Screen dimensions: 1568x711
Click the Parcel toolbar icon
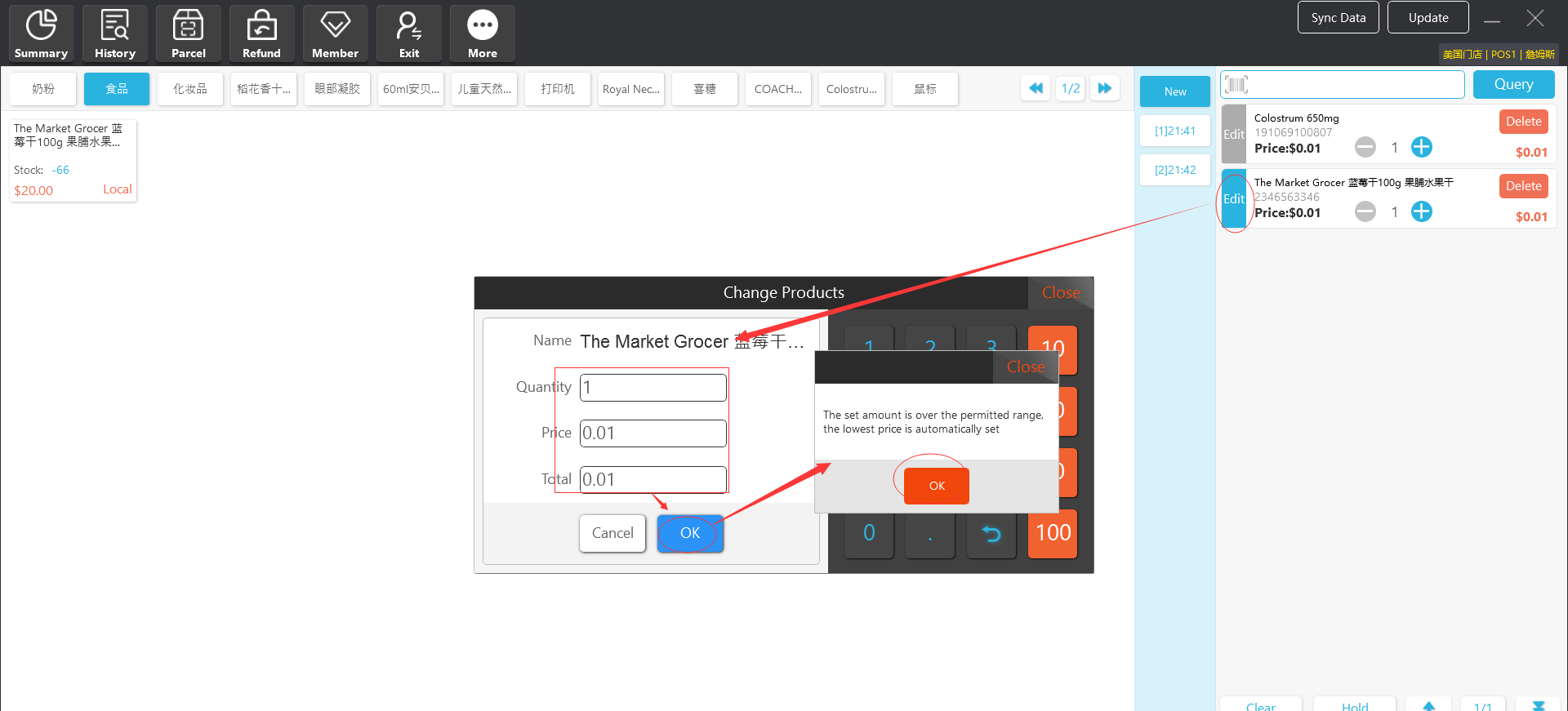pyautogui.click(x=188, y=33)
